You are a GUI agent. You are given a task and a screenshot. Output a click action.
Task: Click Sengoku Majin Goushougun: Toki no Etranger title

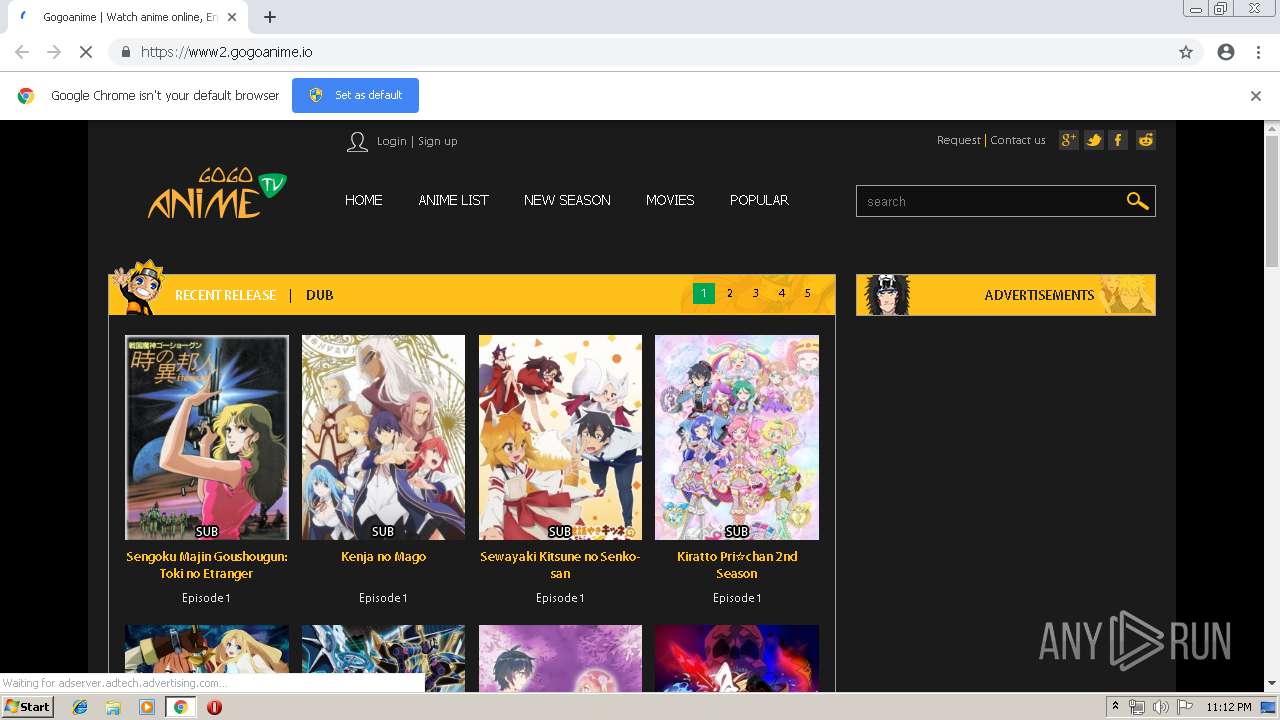pyautogui.click(x=207, y=565)
